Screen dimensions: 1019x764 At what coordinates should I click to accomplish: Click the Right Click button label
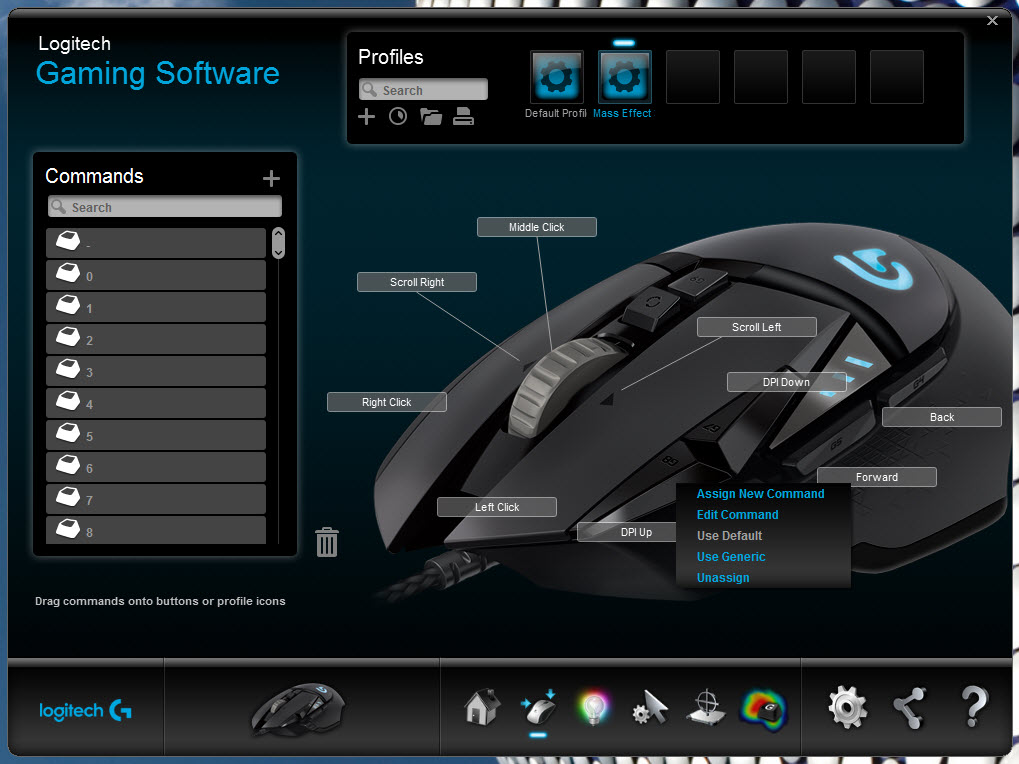coord(387,402)
